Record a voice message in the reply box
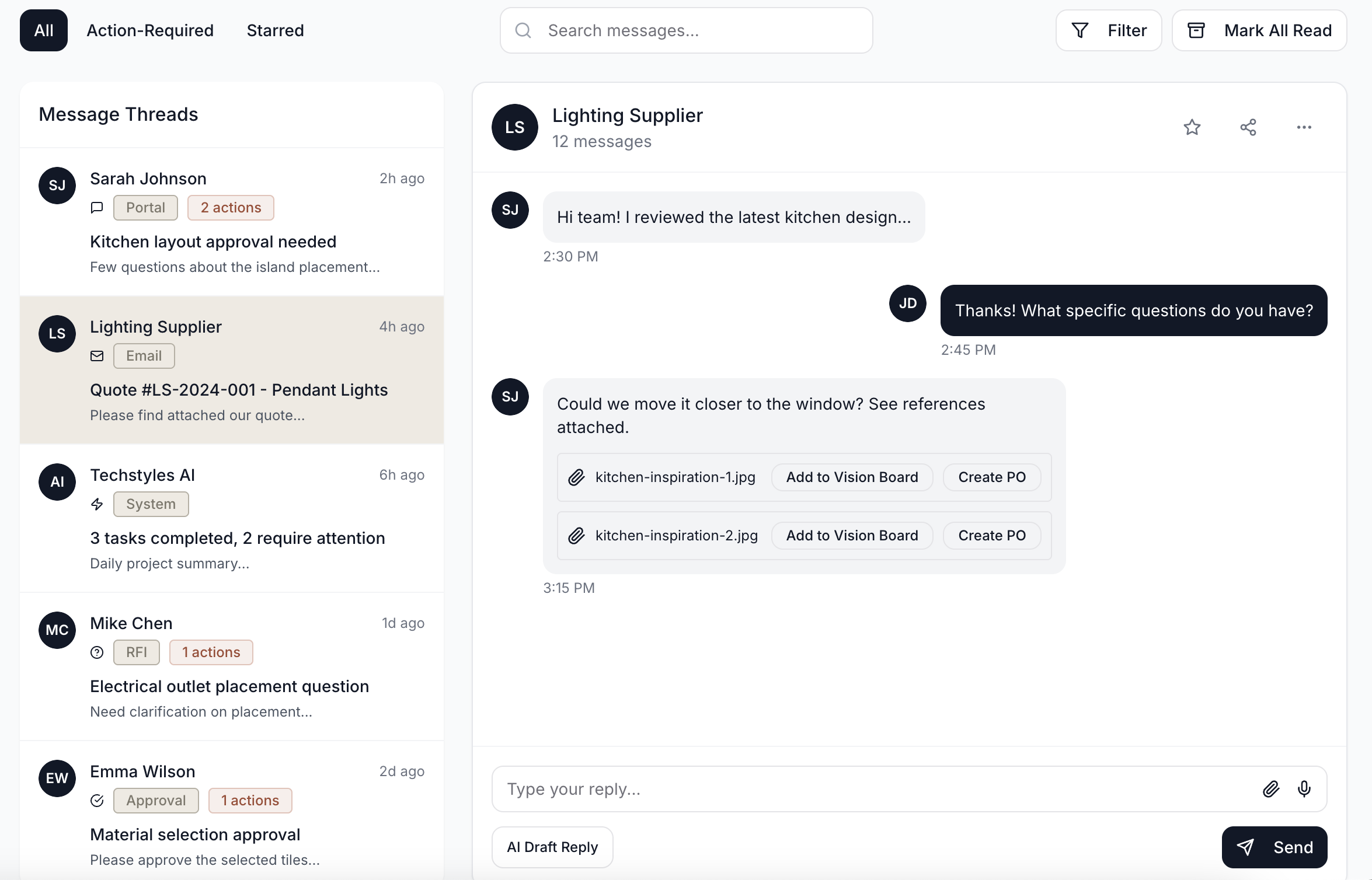 point(1304,789)
